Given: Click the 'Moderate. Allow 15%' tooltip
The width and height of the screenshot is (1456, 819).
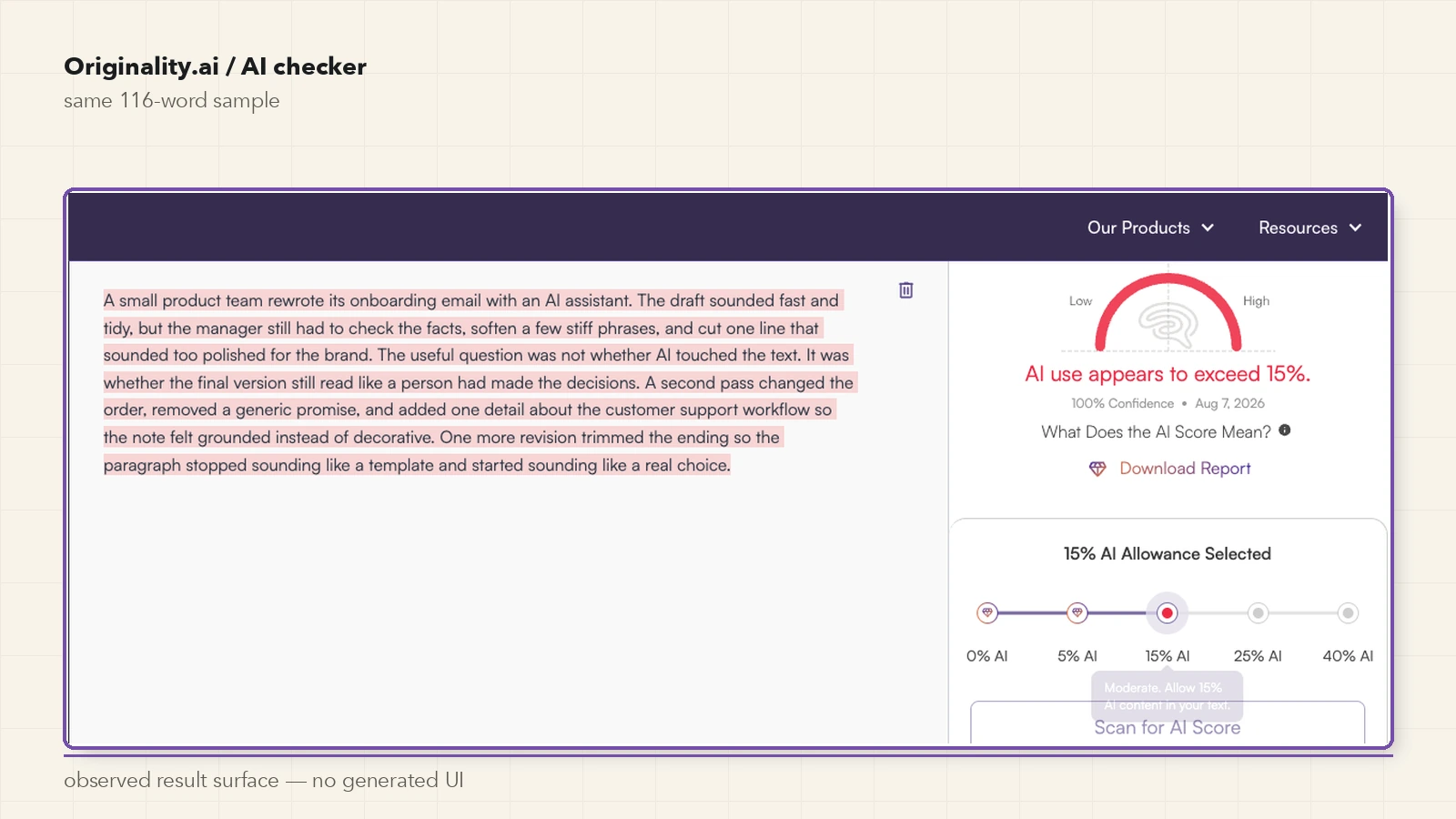Looking at the screenshot, I should tap(1168, 696).
